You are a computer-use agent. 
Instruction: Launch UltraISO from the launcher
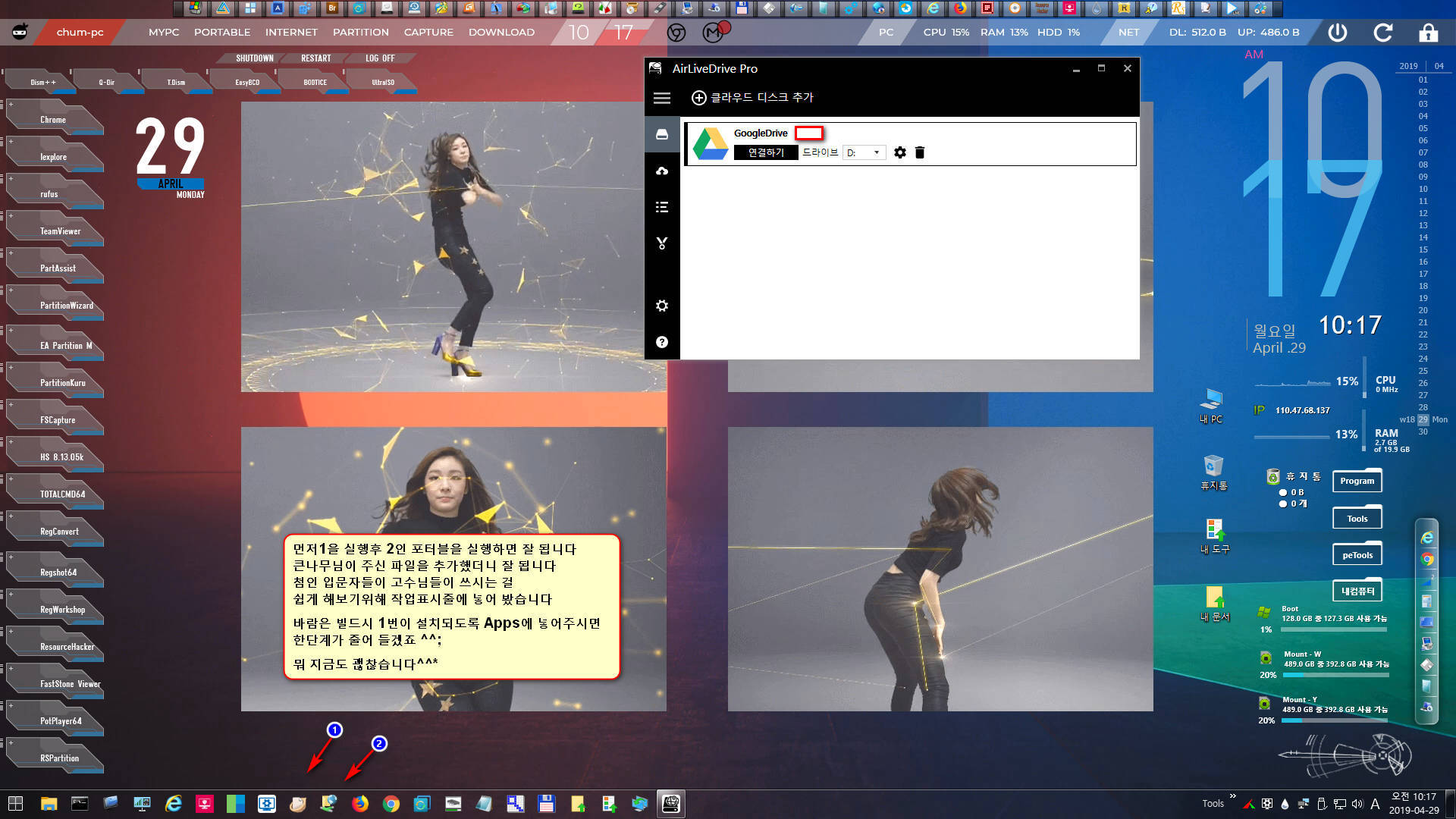tap(383, 81)
